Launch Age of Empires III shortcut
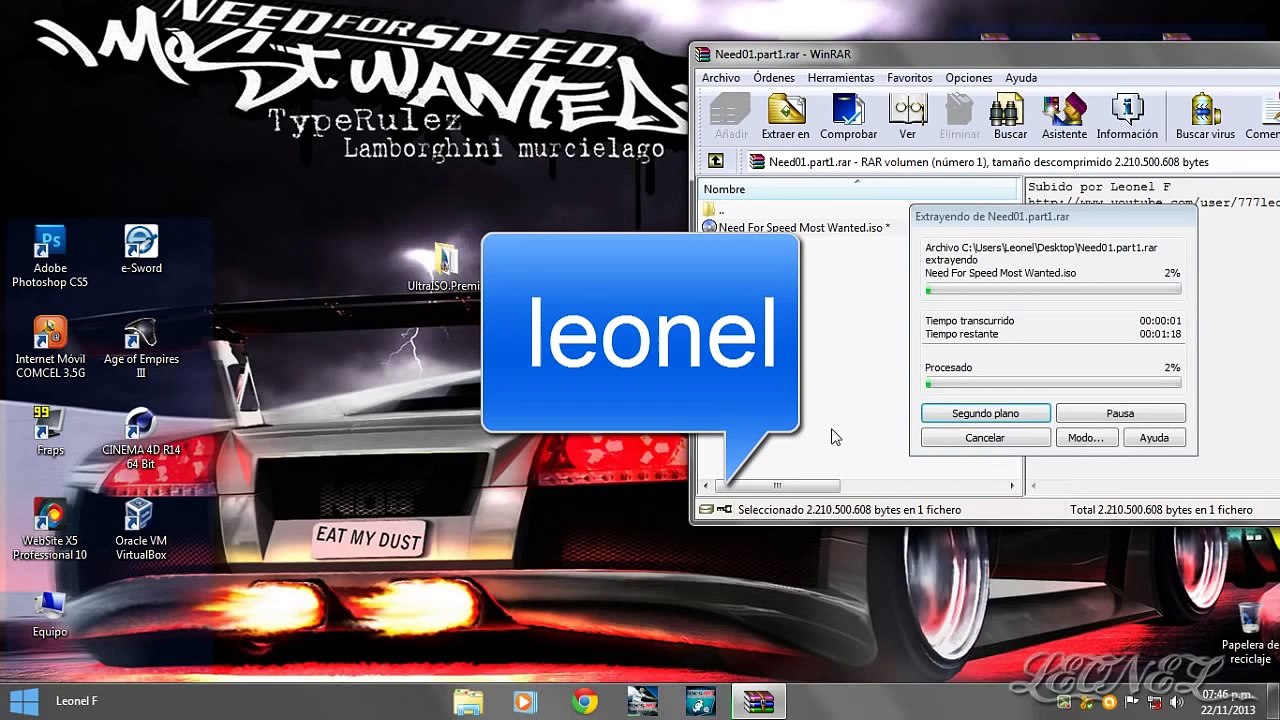Image resolution: width=1280 pixels, height=720 pixels. [141, 348]
